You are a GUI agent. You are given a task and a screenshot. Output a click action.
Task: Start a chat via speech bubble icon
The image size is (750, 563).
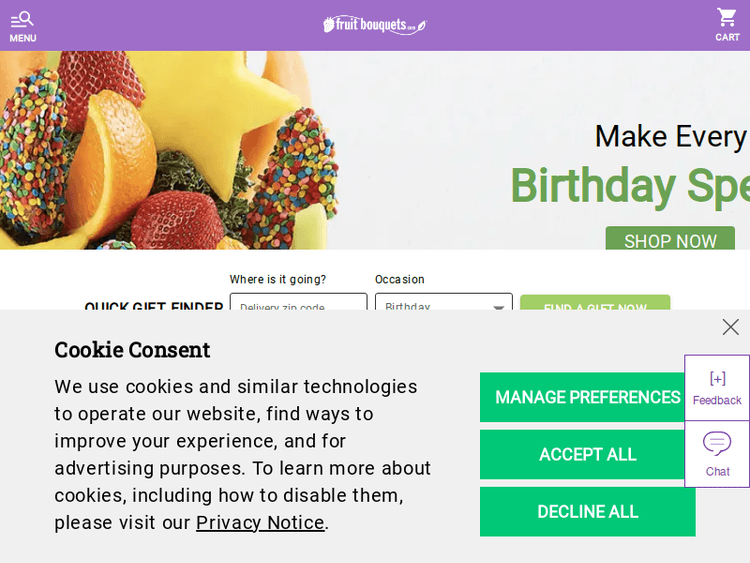point(717,443)
